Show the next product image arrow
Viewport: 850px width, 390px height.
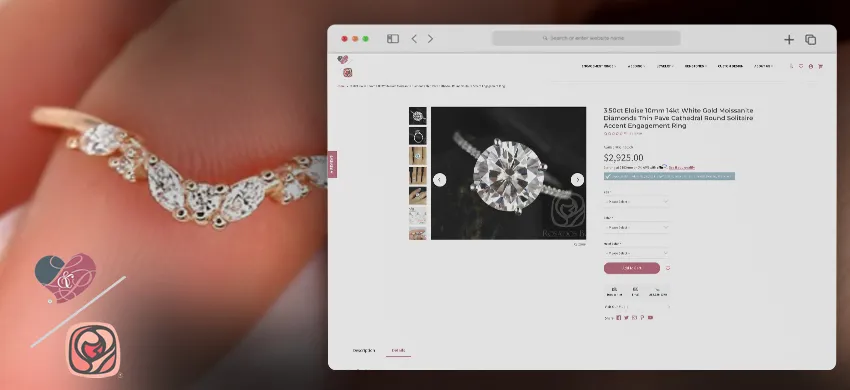577,180
